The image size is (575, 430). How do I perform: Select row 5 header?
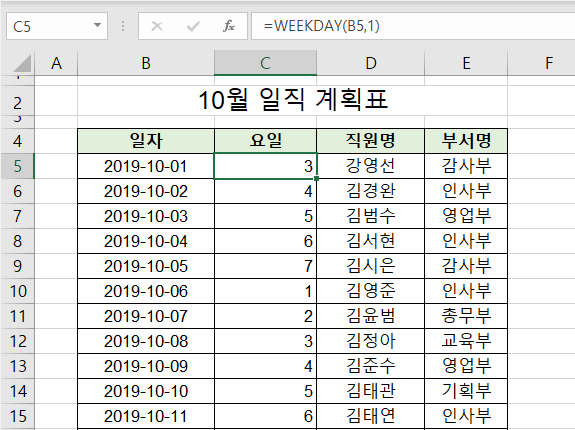tap(17, 166)
